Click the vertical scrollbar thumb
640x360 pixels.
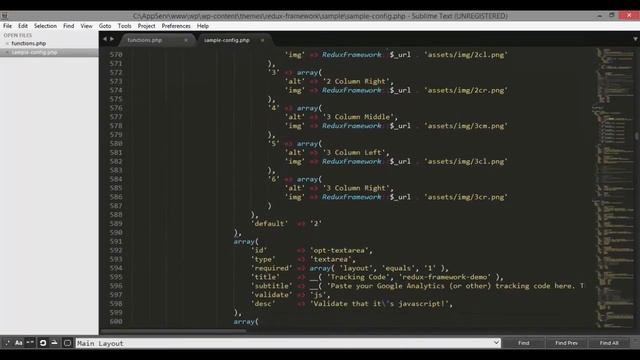pos(637,136)
